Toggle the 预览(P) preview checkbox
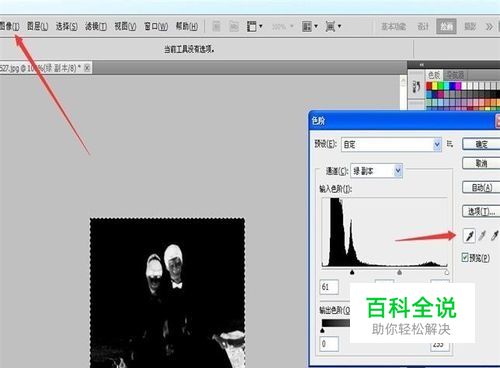This screenshot has width=500, height=368. pyautogui.click(x=465, y=257)
